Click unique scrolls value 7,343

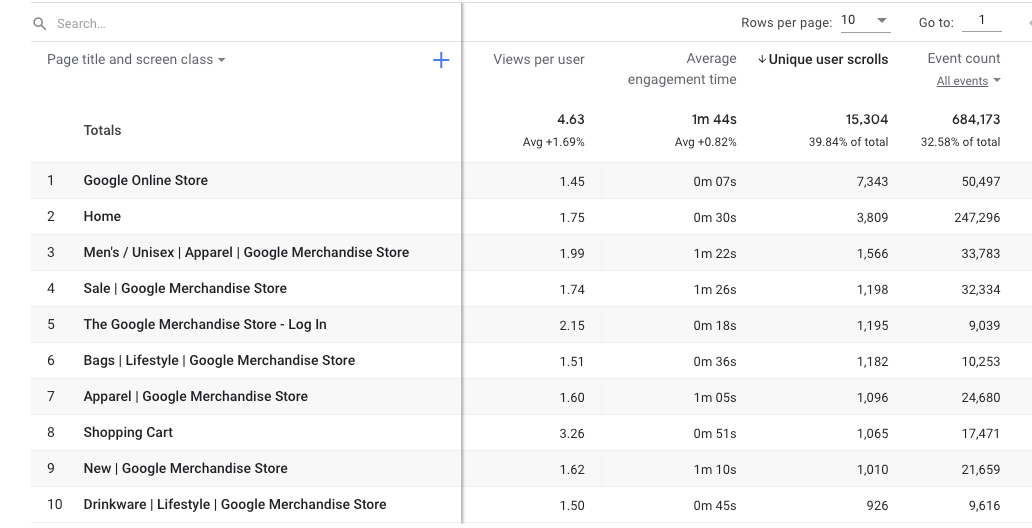pyautogui.click(x=872, y=182)
